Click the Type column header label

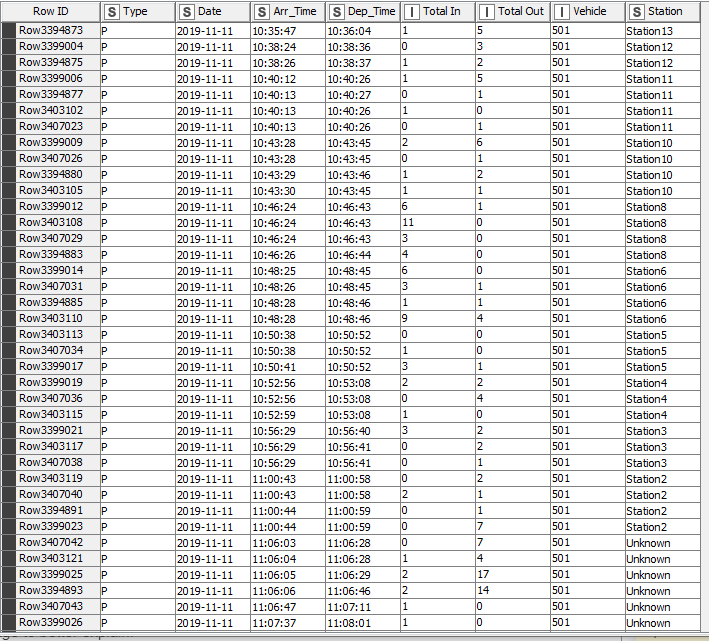point(135,11)
